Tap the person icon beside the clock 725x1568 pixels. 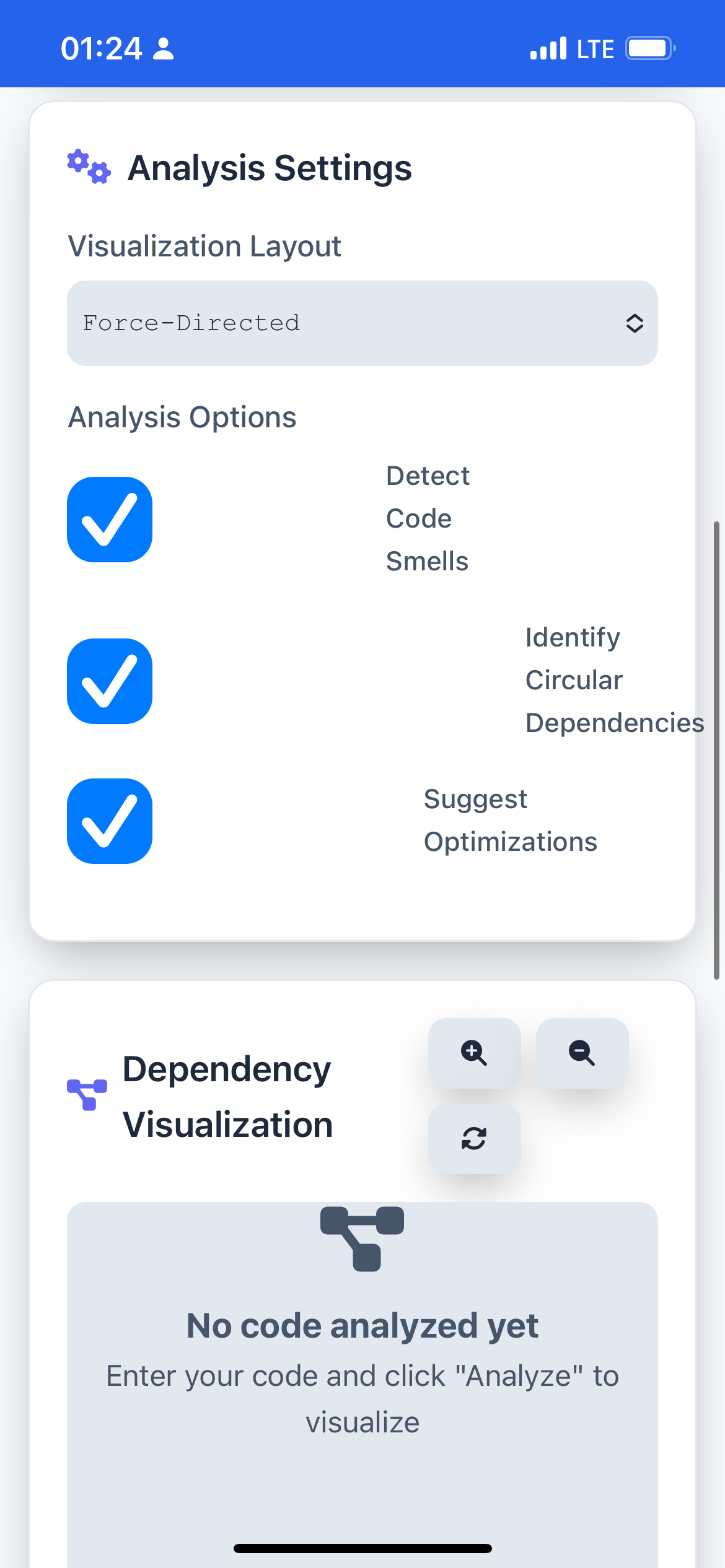coord(163,48)
